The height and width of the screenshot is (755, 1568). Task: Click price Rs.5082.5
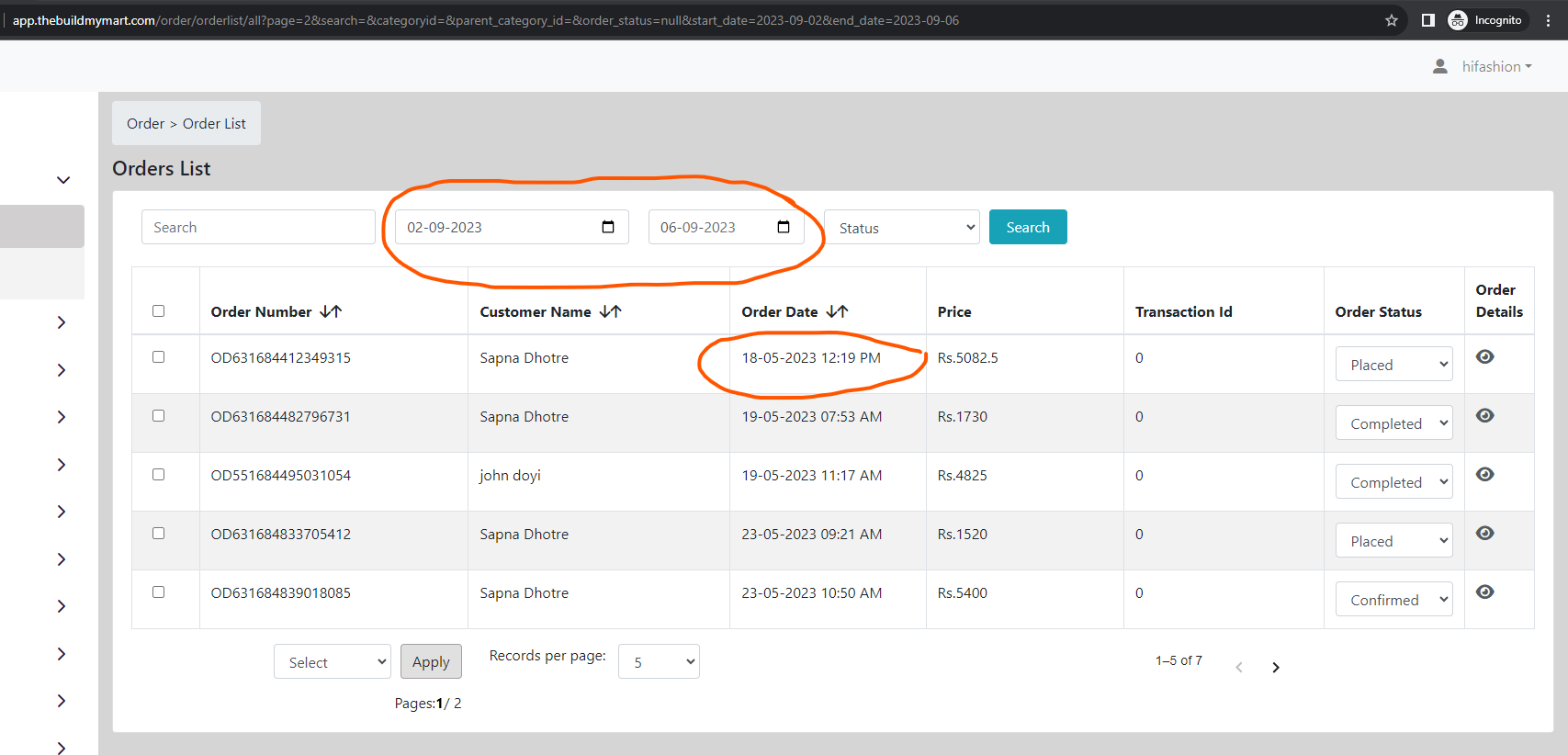click(967, 357)
